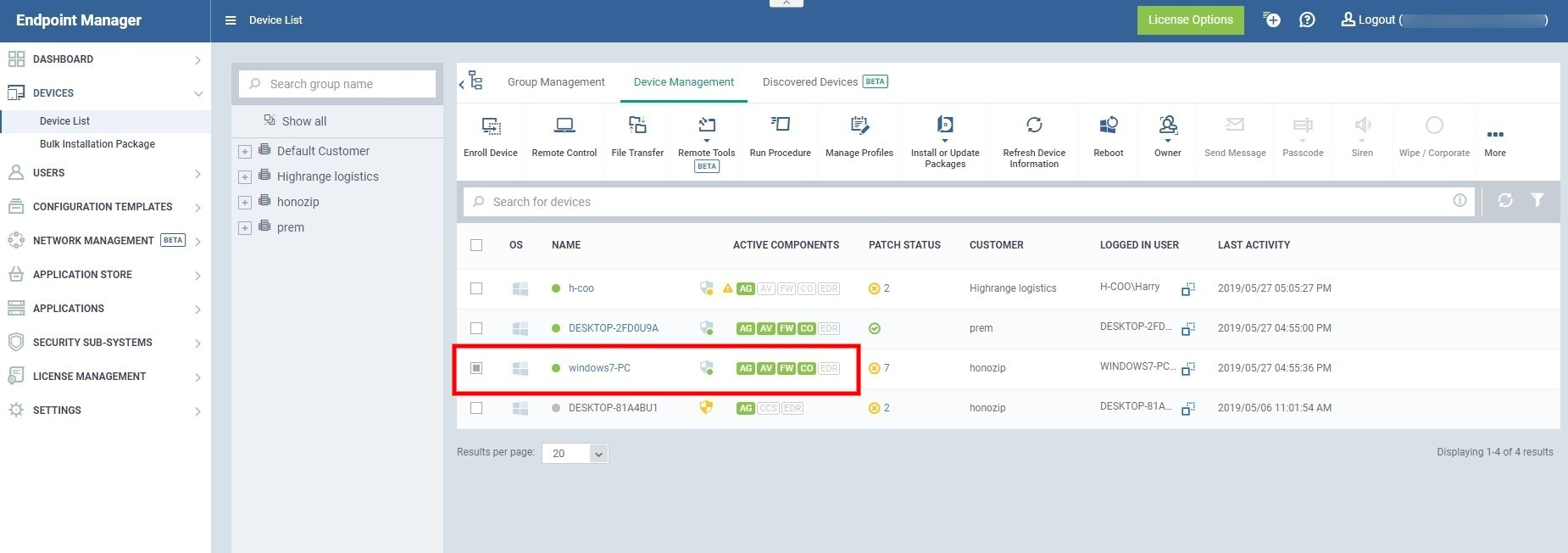Click the Search group name field
Screen dimensions: 1568x553
pyautogui.click(x=337, y=84)
